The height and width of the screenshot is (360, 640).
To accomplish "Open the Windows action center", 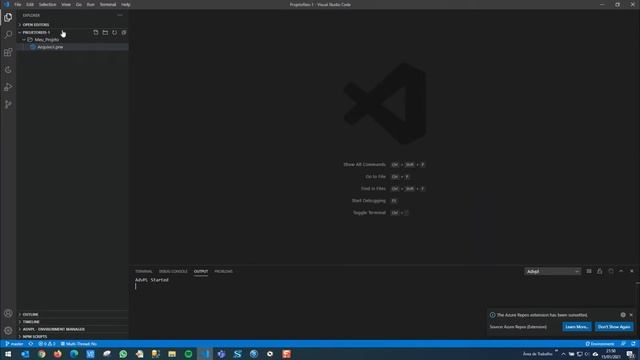I will click(631, 354).
